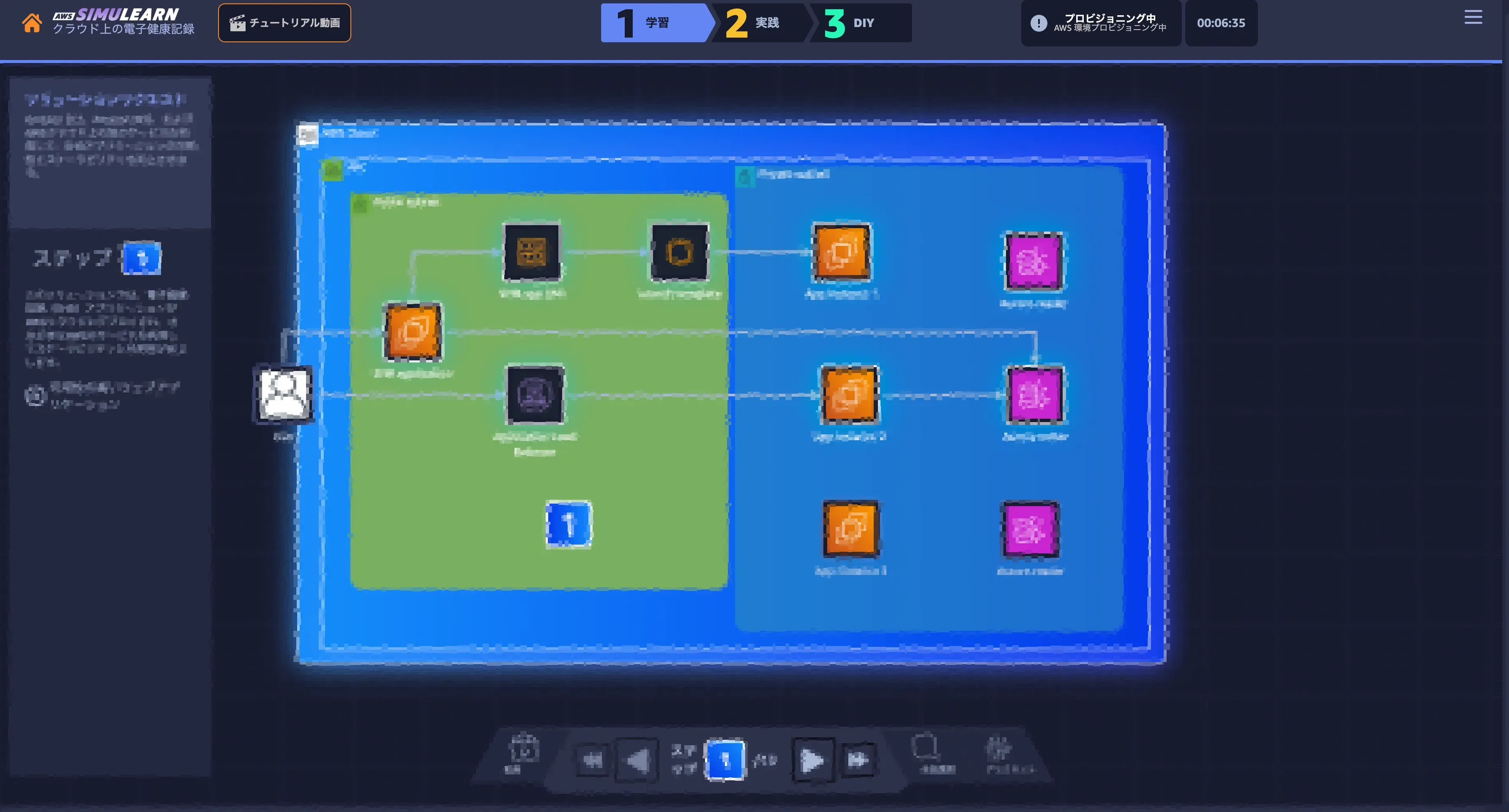Select the EHR application orange icon
This screenshot has height=812, width=1509.
tap(413, 331)
